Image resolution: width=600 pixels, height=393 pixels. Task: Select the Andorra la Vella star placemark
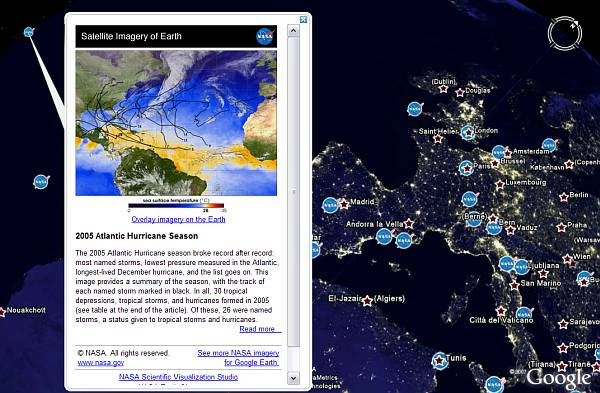tap(409, 223)
